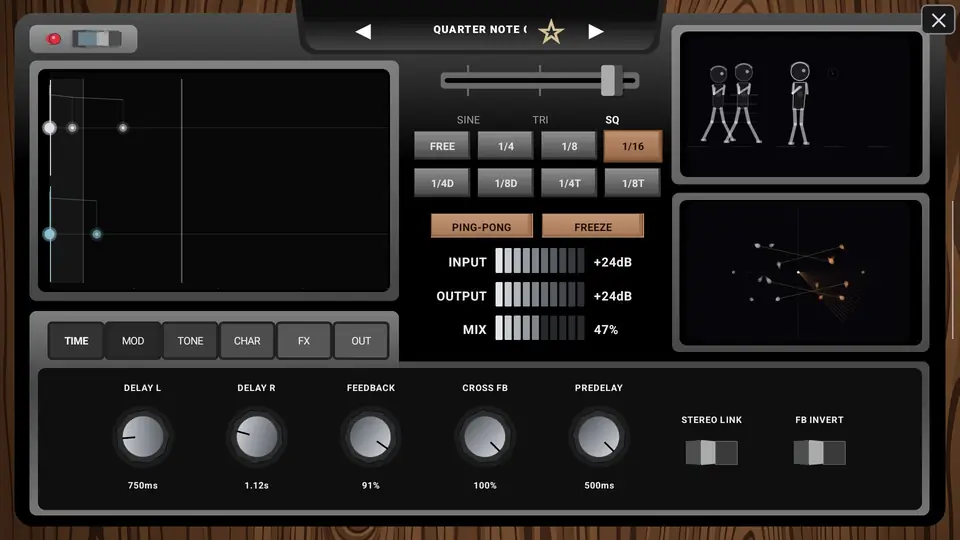Select the 1/4T note division

(569, 183)
